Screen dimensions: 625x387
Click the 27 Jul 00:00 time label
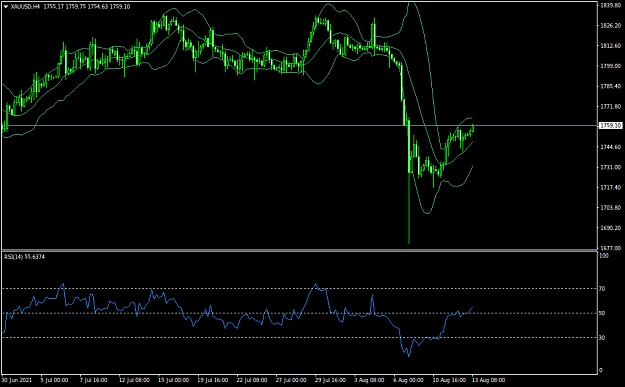pyautogui.click(x=291, y=380)
